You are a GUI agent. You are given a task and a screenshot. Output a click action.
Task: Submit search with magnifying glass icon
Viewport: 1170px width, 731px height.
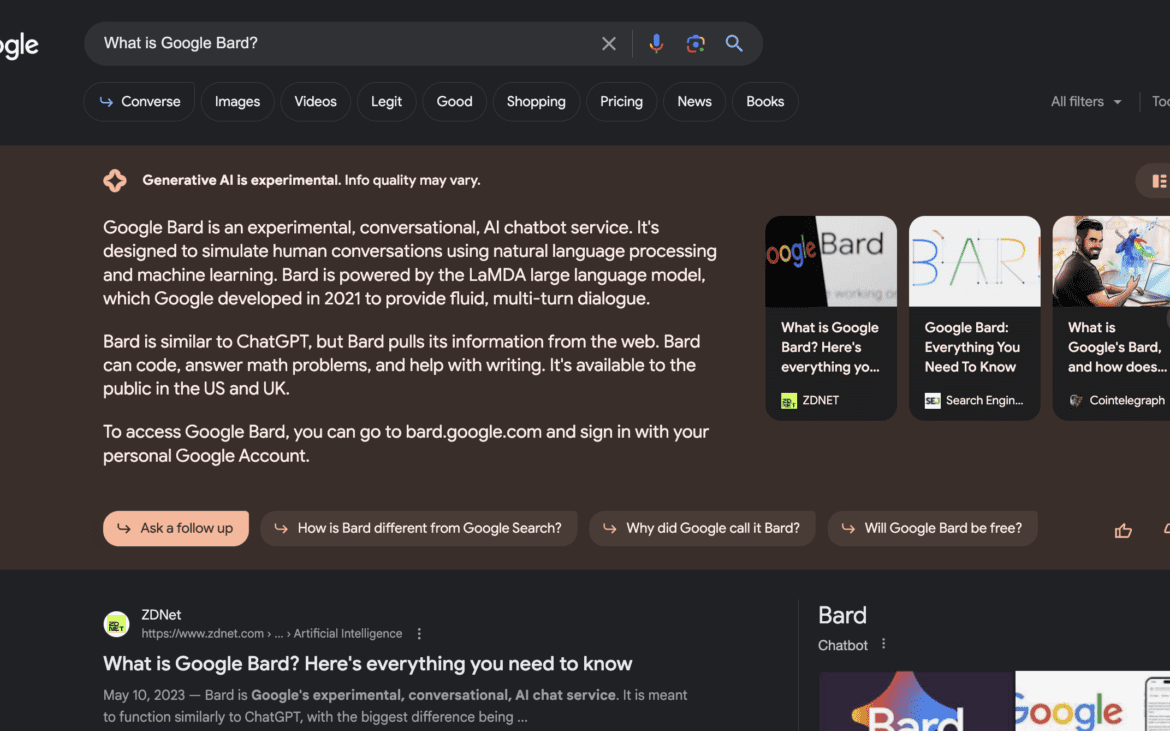(x=734, y=43)
